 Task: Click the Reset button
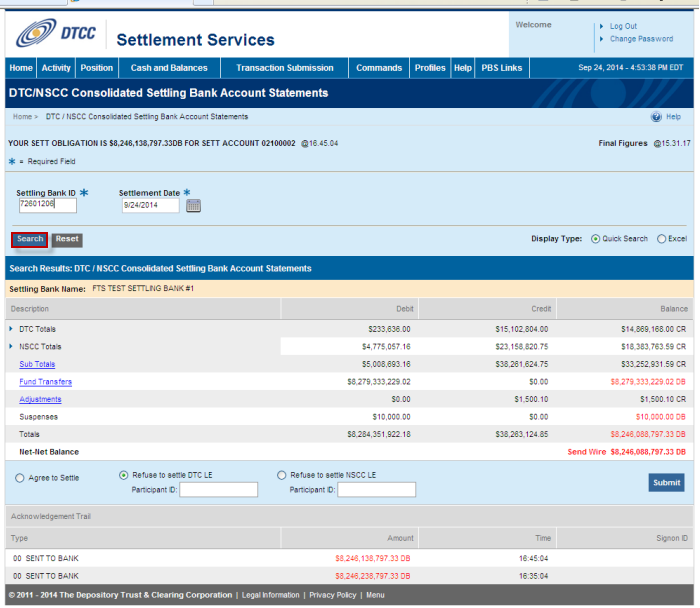(x=67, y=240)
